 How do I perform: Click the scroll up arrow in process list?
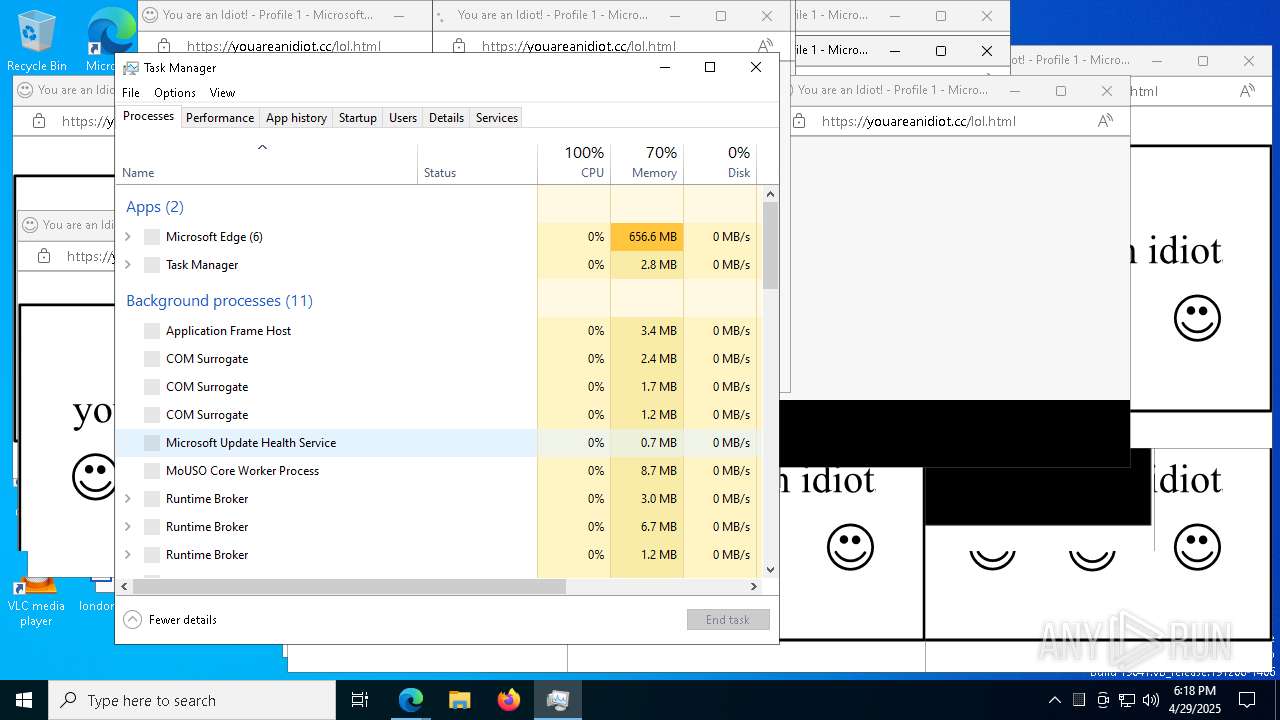pos(770,194)
